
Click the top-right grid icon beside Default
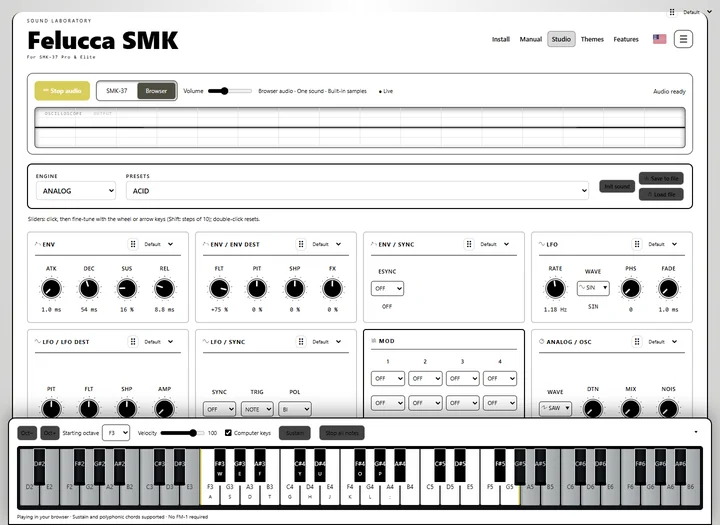(672, 12)
